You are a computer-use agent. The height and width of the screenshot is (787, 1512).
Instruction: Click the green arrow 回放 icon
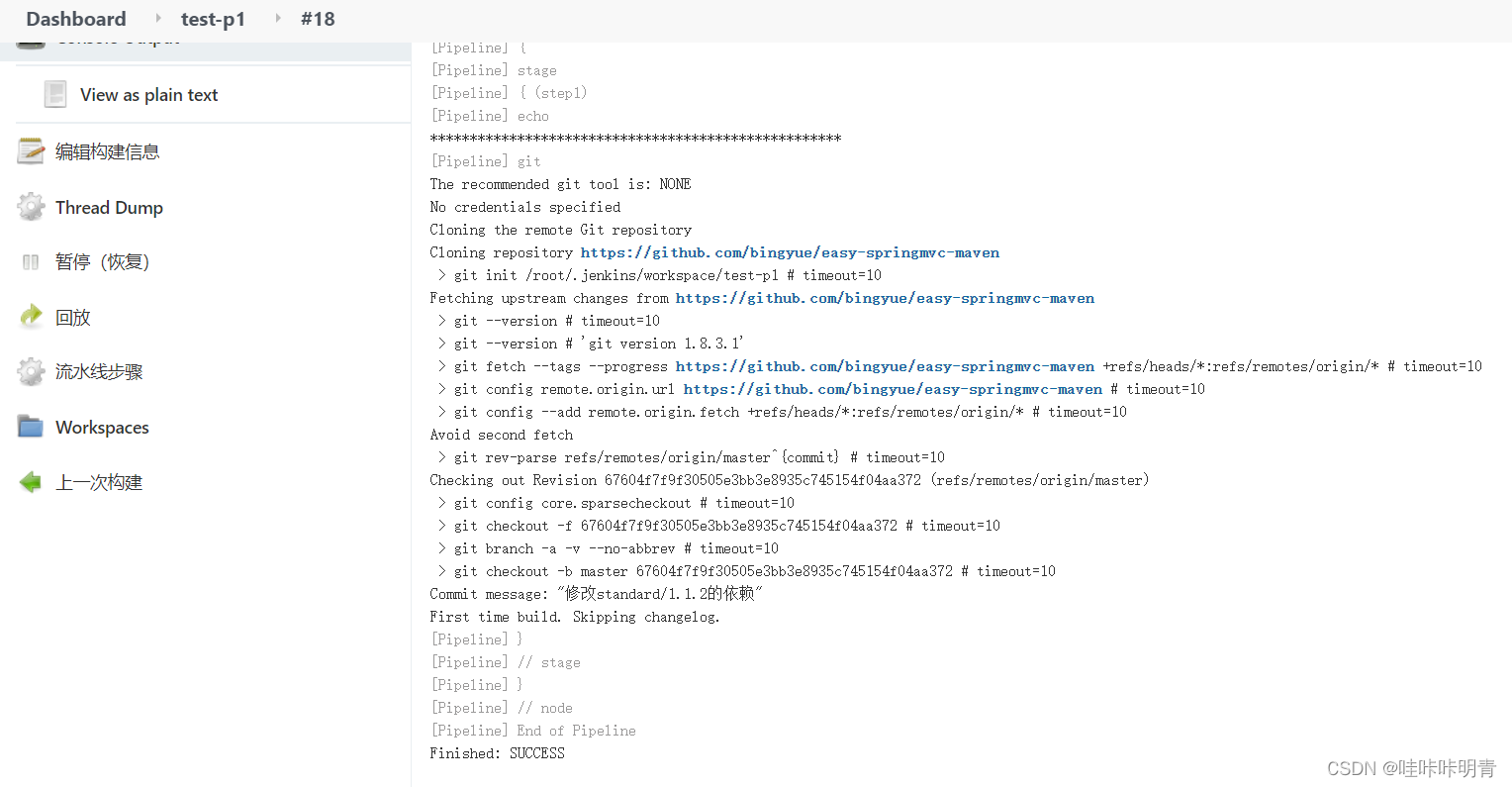coord(31,317)
